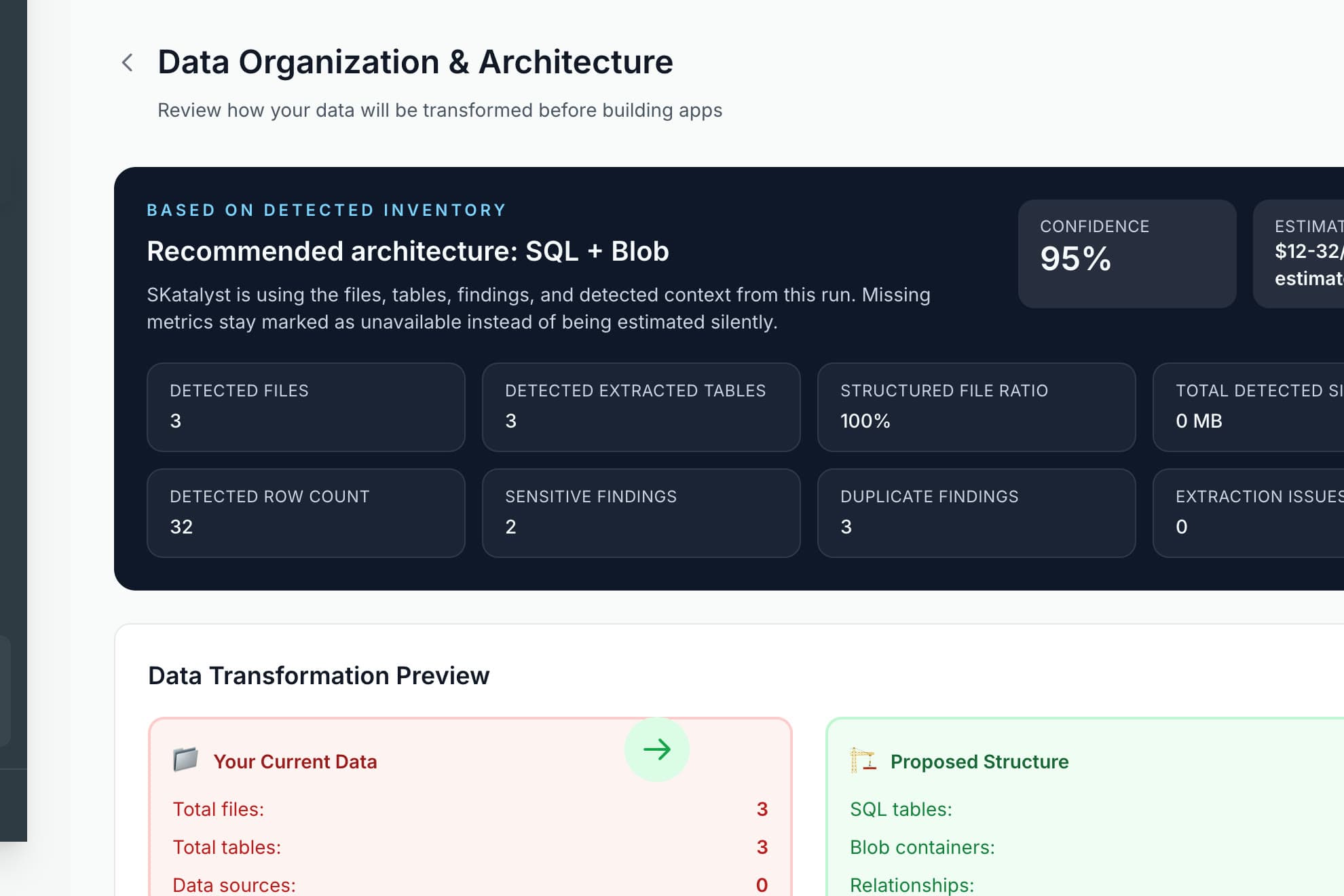Click the Proposed Structure title
This screenshot has width=1344, height=896.
[979, 762]
